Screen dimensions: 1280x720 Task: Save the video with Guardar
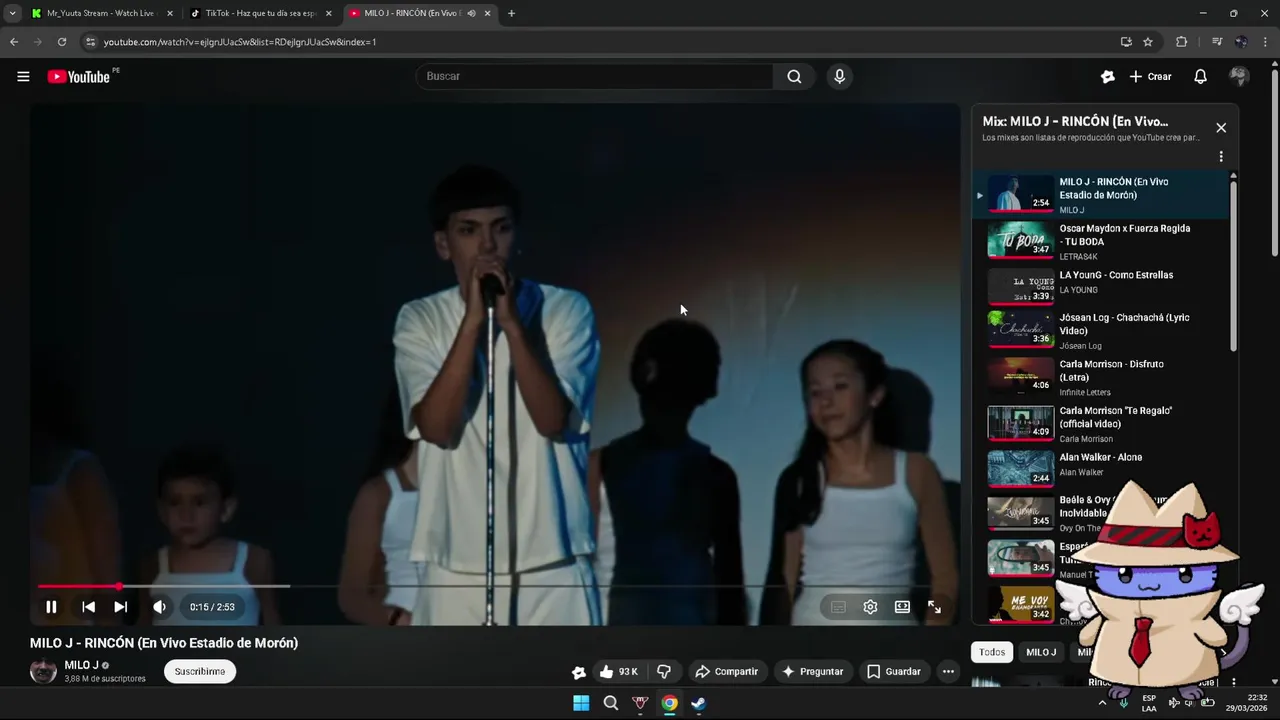tap(893, 671)
